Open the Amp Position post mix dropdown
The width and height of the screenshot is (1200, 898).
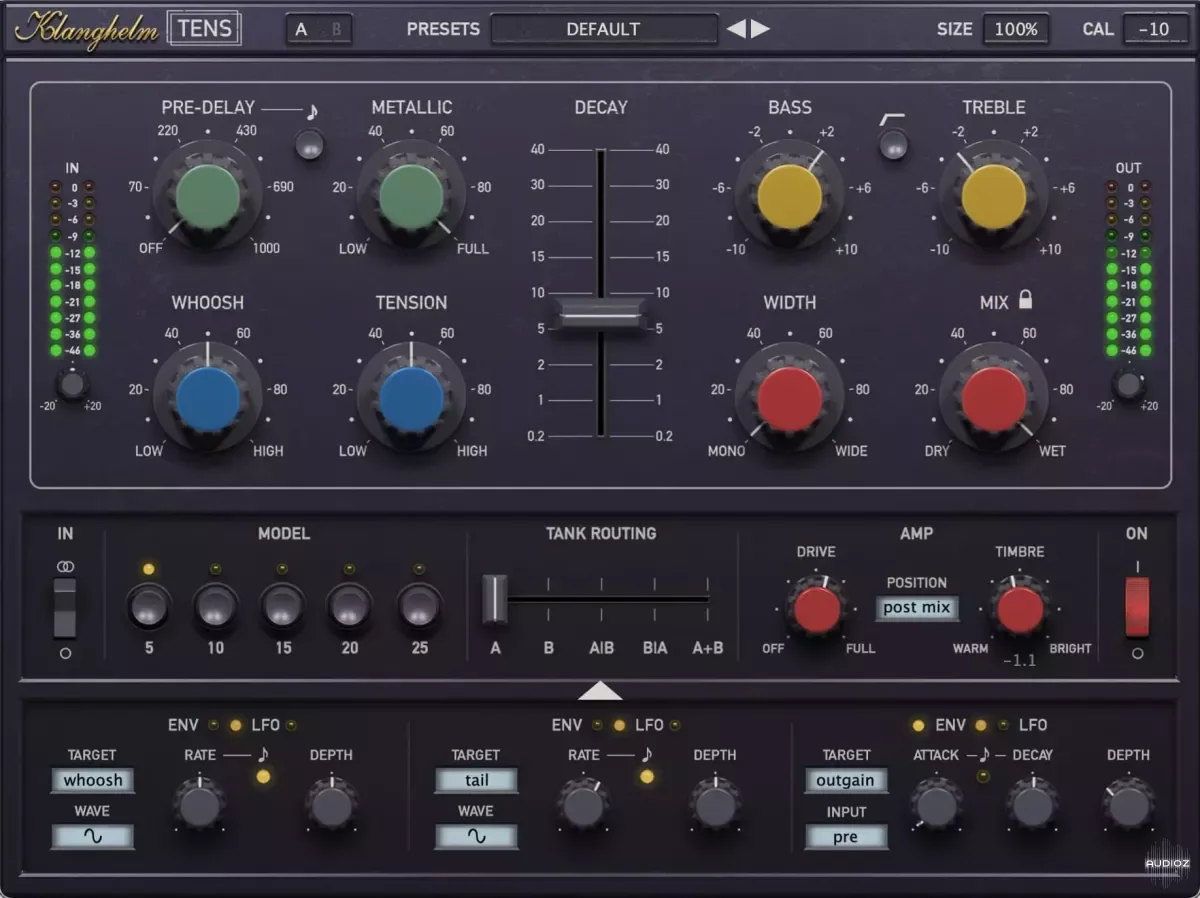pyautogui.click(x=916, y=608)
